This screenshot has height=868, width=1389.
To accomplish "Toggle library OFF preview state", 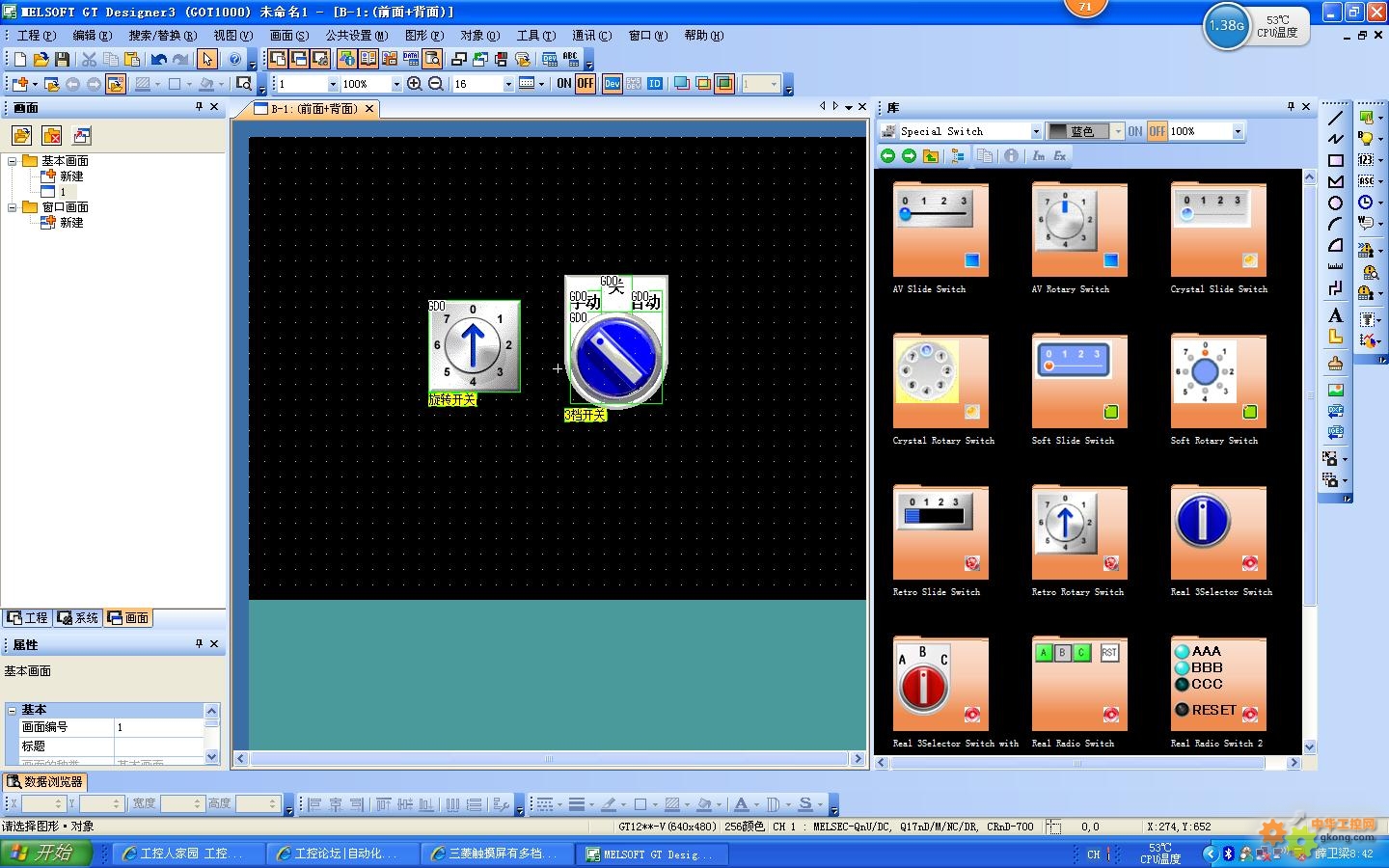I will click(1157, 131).
